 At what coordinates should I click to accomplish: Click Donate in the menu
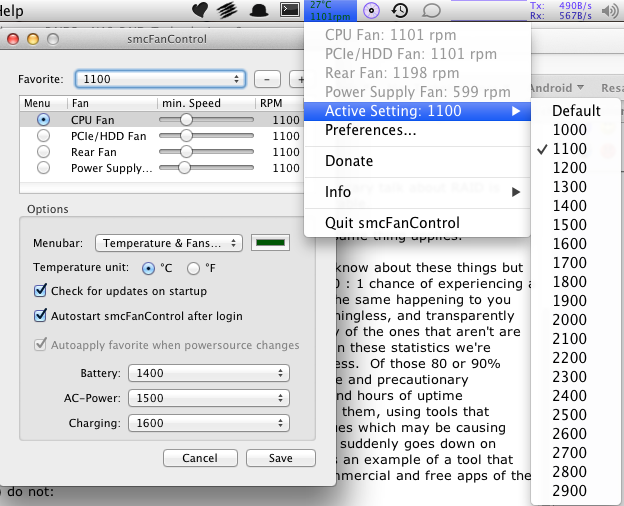click(417, 161)
